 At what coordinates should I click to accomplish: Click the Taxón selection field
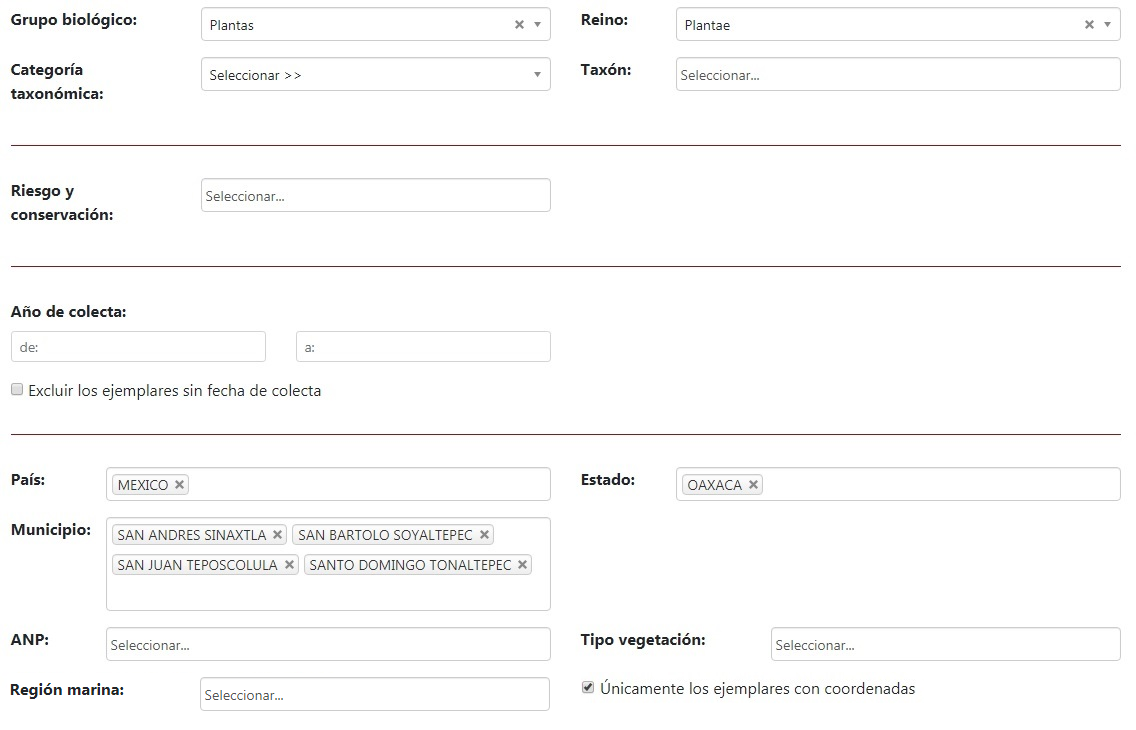897,75
